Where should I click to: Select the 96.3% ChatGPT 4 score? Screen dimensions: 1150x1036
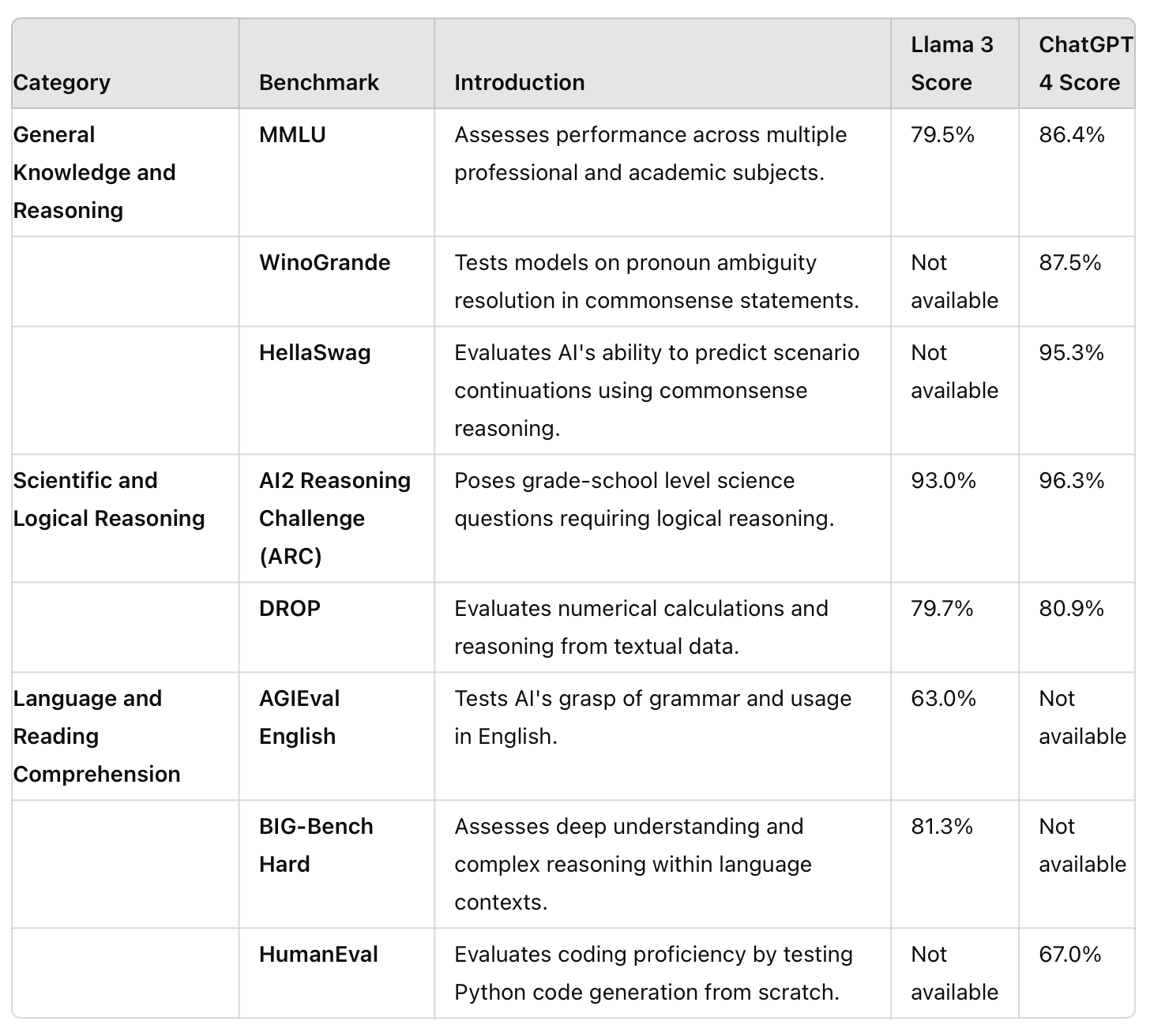pyautogui.click(x=1071, y=480)
